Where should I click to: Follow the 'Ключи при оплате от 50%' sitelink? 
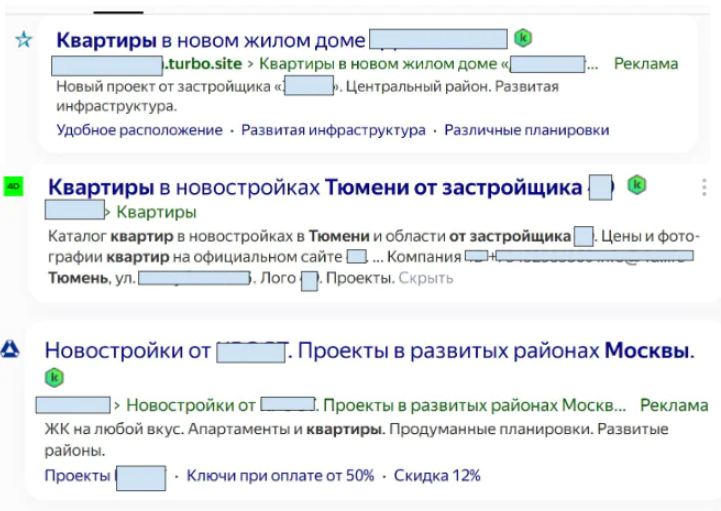(x=280, y=475)
